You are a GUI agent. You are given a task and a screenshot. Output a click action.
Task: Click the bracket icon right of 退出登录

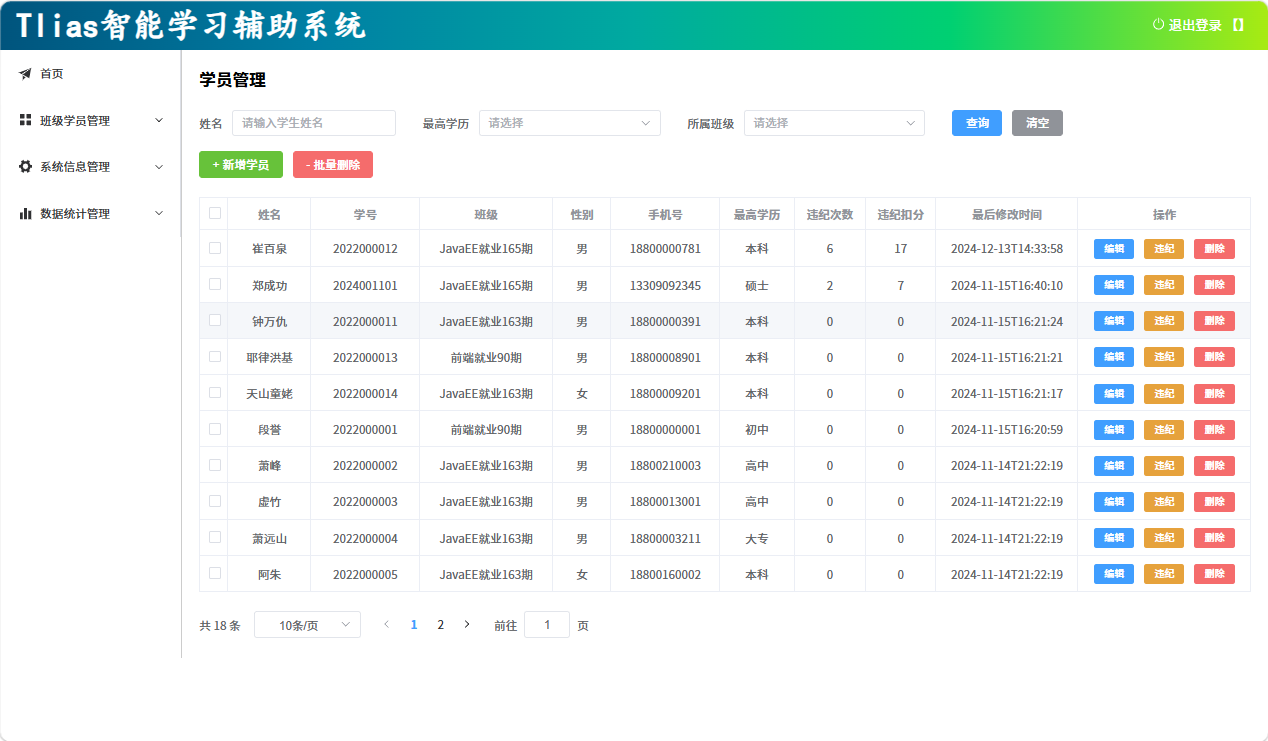point(1238,25)
